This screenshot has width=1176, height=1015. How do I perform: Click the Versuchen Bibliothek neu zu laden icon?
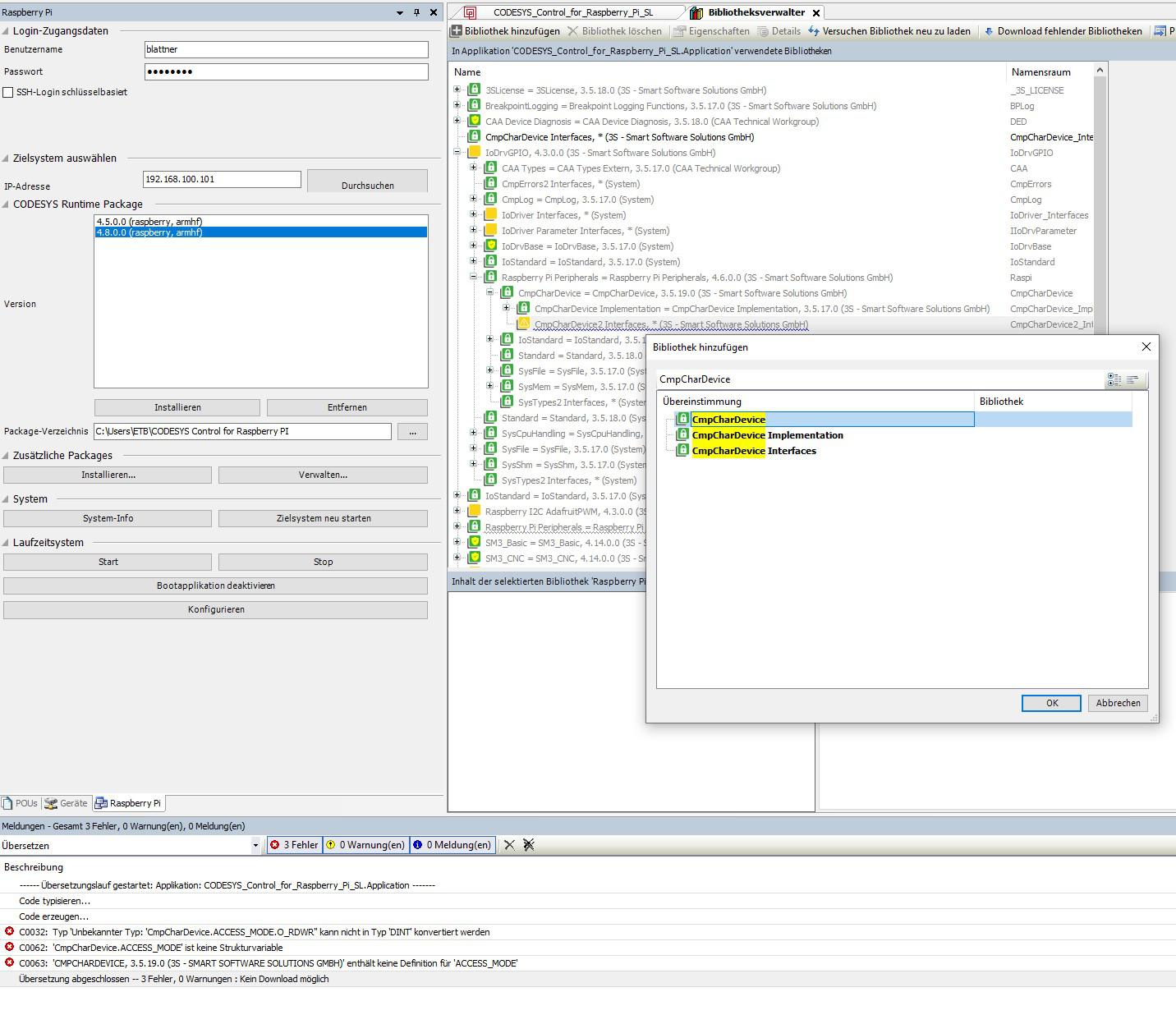coord(814,30)
